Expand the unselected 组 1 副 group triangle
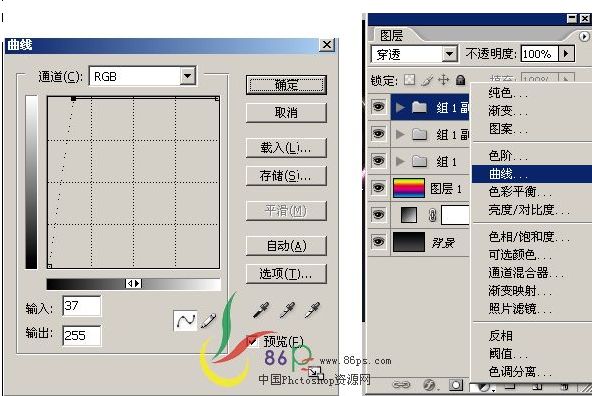This screenshot has height=396, width=592. click(400, 134)
